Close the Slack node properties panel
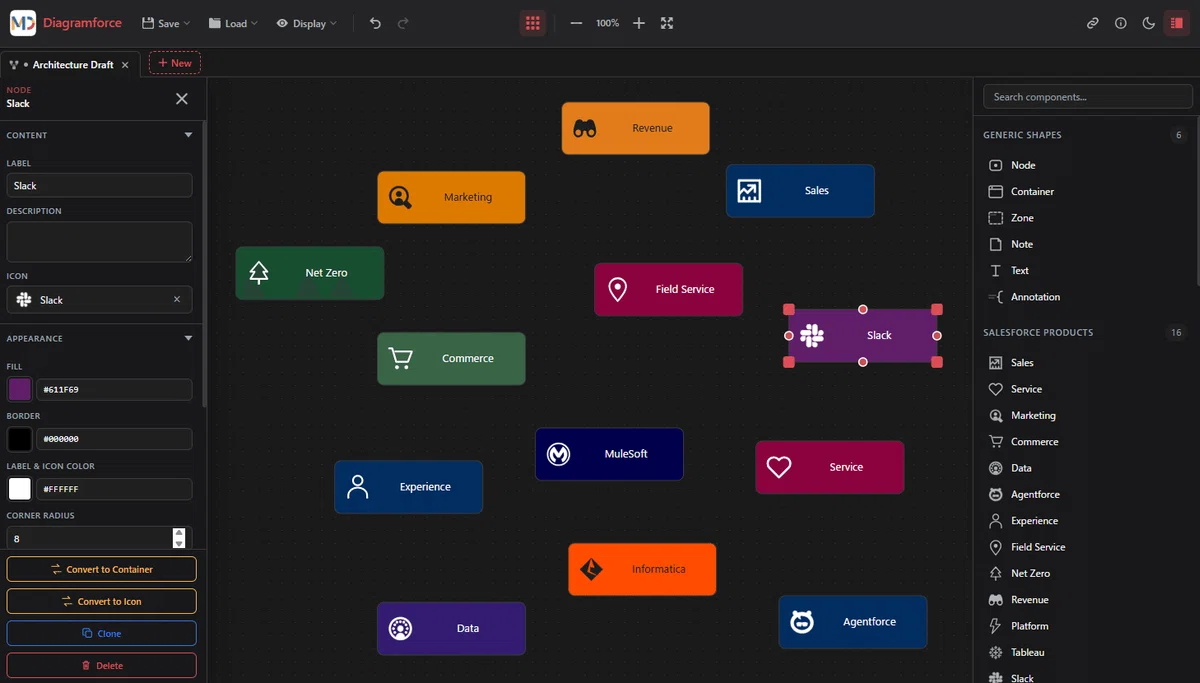Image resolution: width=1200 pixels, height=683 pixels. point(182,98)
